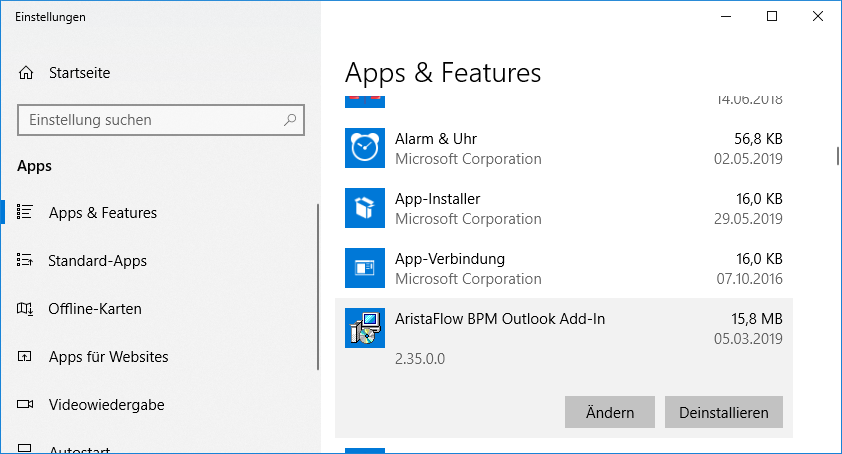Open the Offline-Karten settings page

coord(95,309)
